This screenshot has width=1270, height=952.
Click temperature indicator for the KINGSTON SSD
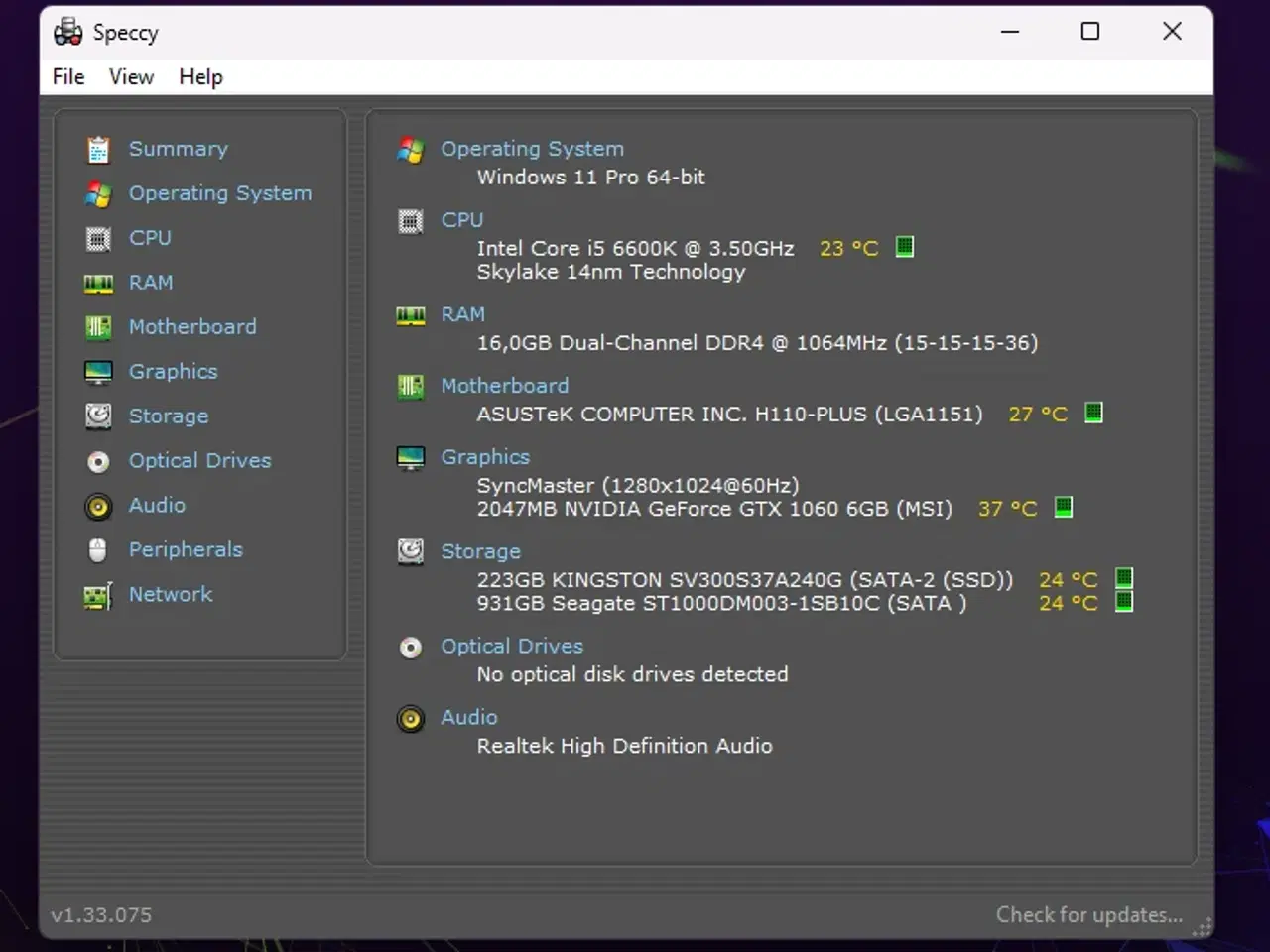click(x=1124, y=578)
